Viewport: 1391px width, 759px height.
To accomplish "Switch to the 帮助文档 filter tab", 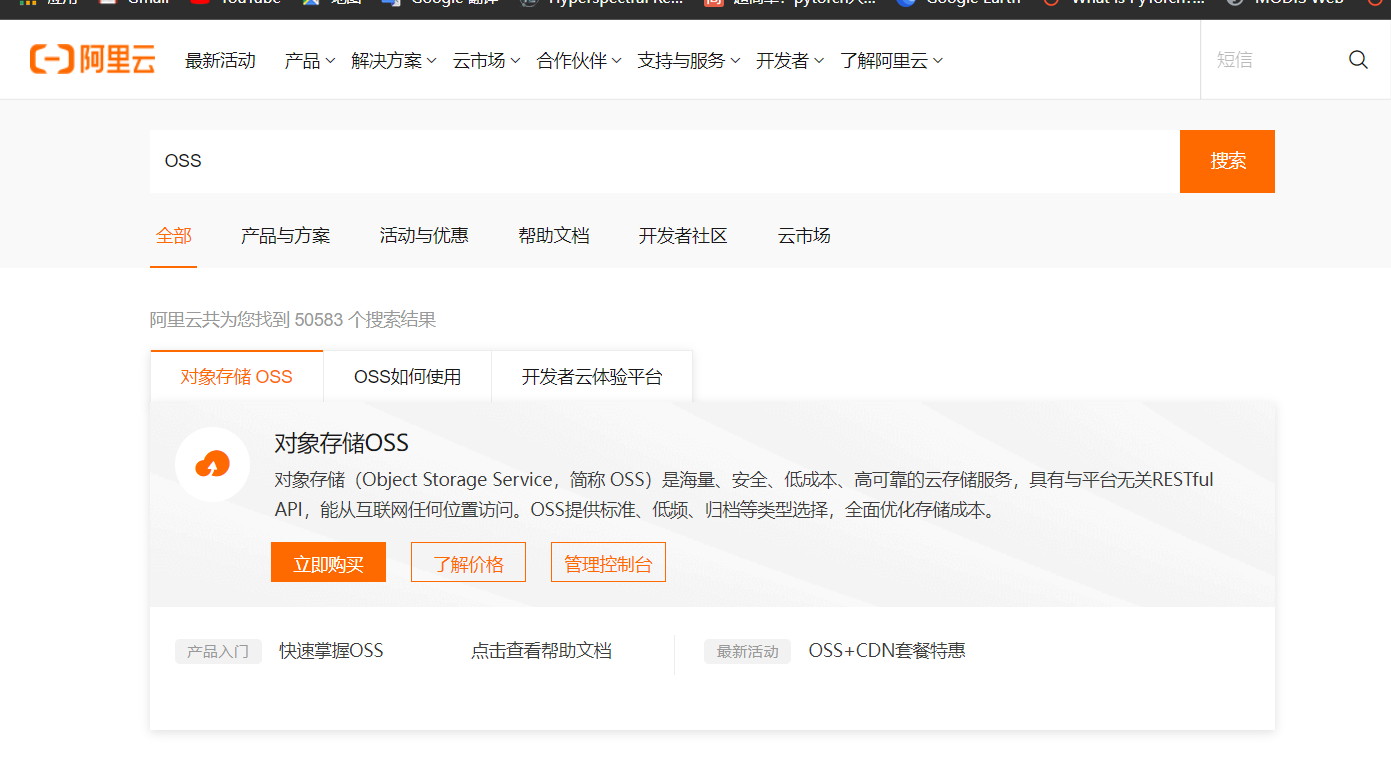I will [554, 236].
